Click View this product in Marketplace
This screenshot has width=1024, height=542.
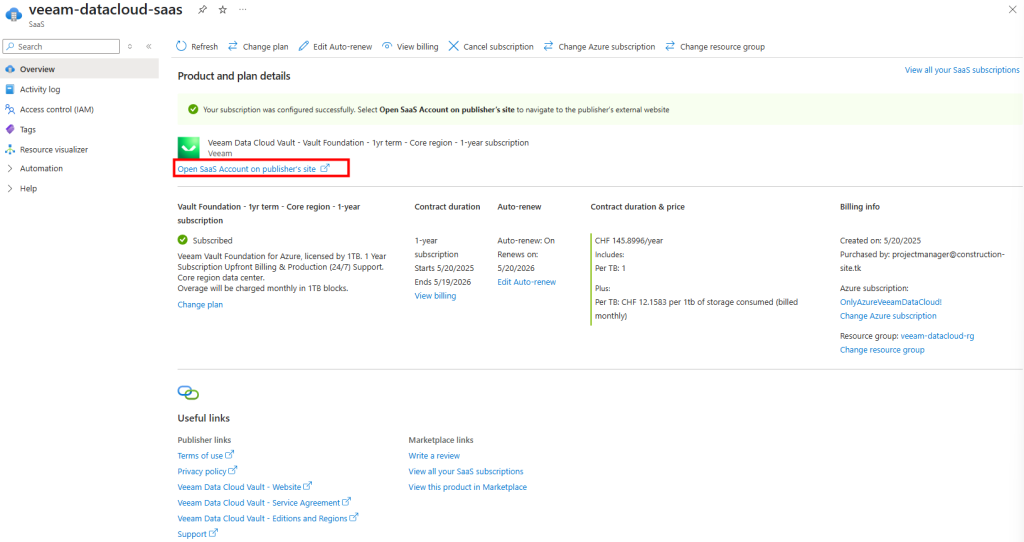click(468, 486)
